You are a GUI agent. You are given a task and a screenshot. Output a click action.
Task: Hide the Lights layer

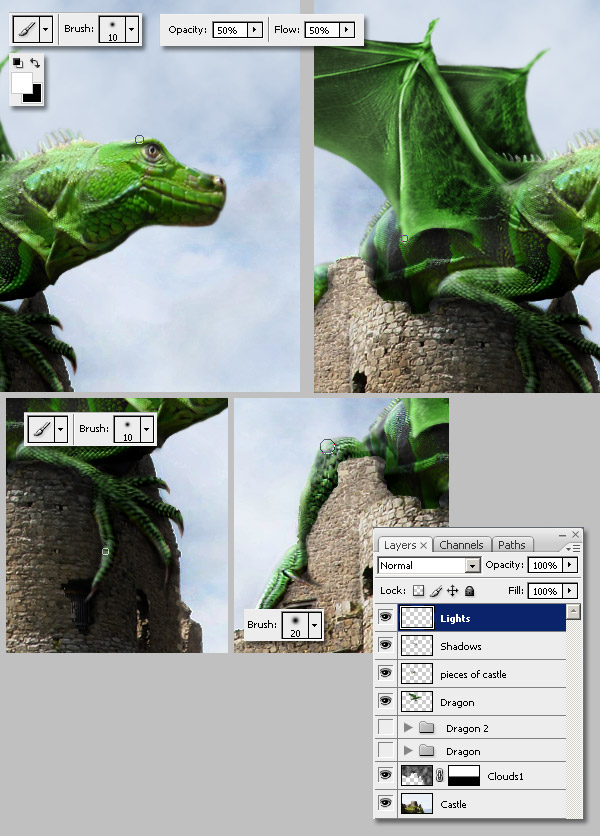(x=385, y=617)
